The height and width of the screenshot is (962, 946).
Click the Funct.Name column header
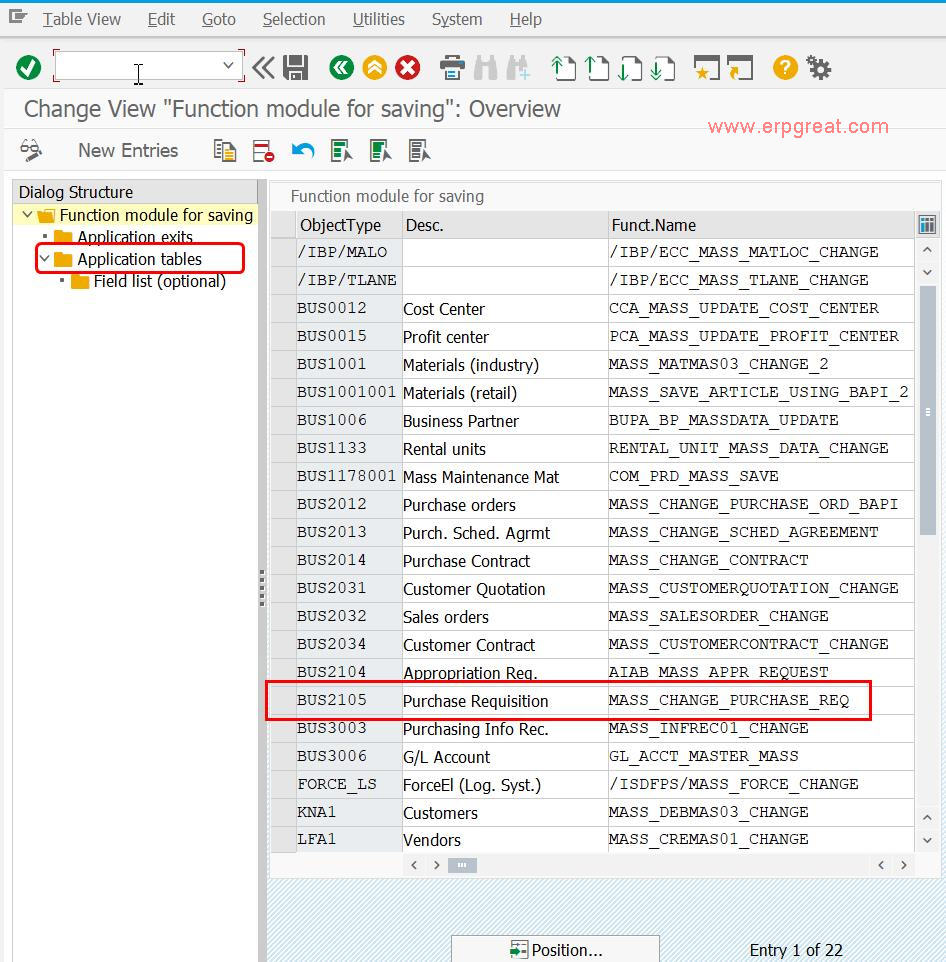coord(761,225)
